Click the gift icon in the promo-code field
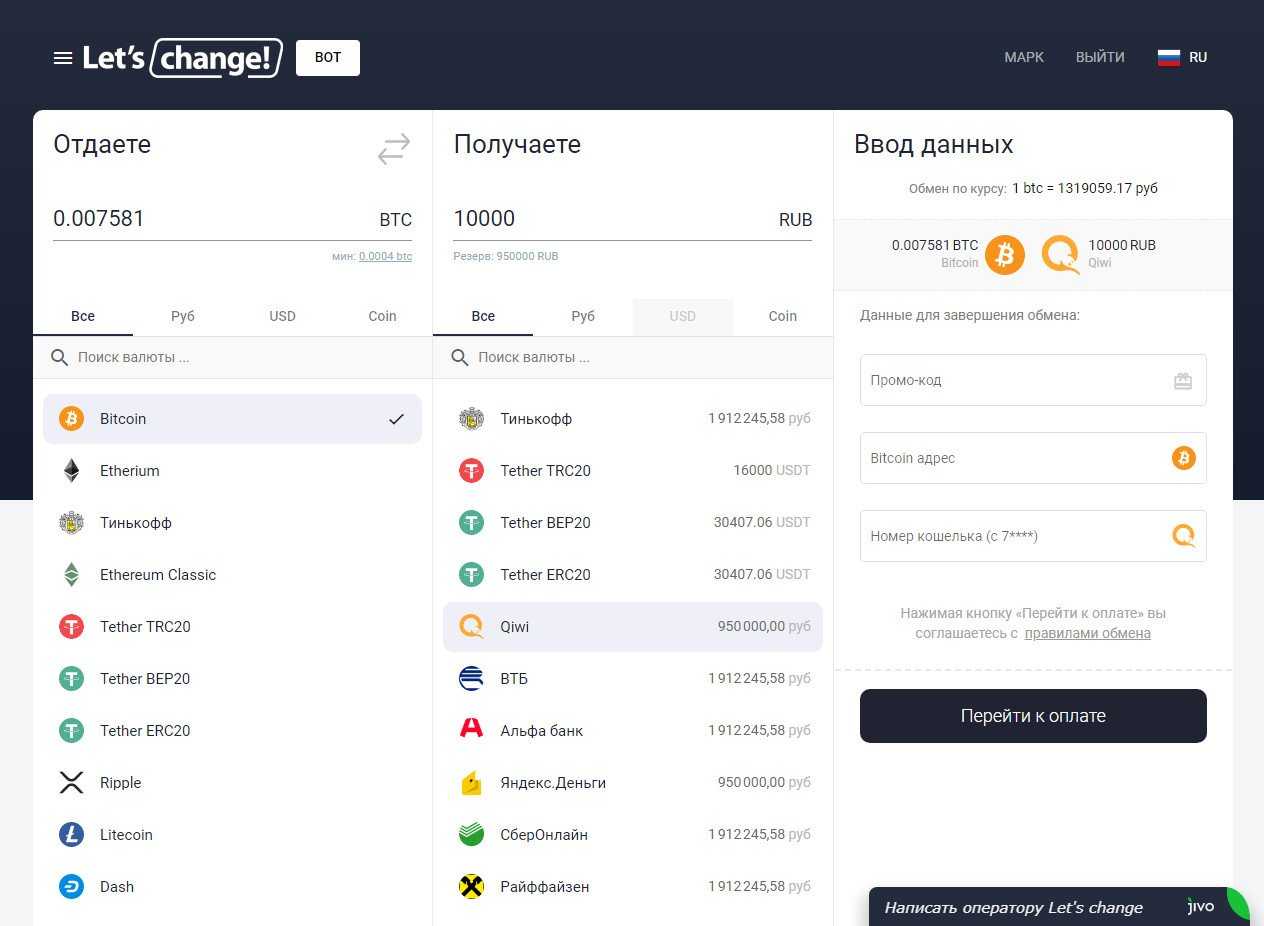 coord(1183,381)
